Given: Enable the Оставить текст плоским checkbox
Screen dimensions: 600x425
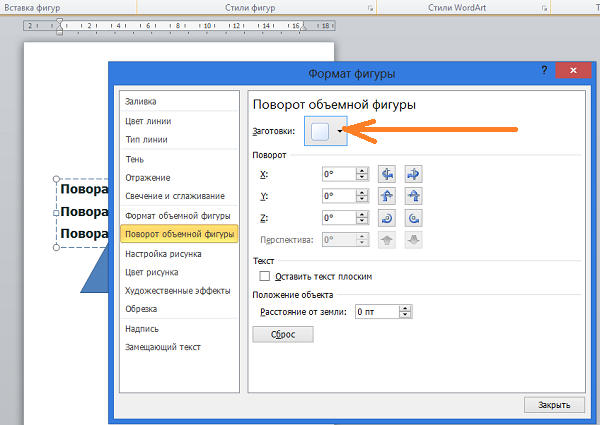Looking at the screenshot, I should click(x=265, y=276).
